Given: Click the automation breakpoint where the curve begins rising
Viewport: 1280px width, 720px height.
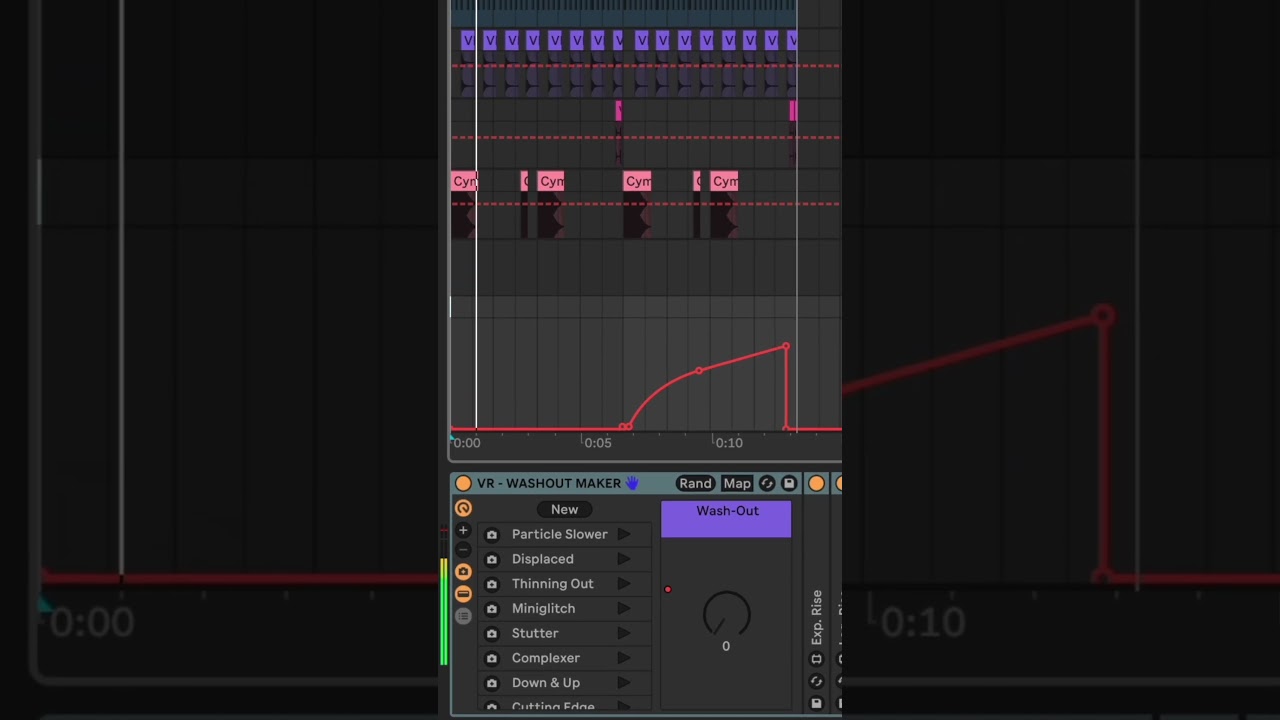Looking at the screenshot, I should point(628,427).
